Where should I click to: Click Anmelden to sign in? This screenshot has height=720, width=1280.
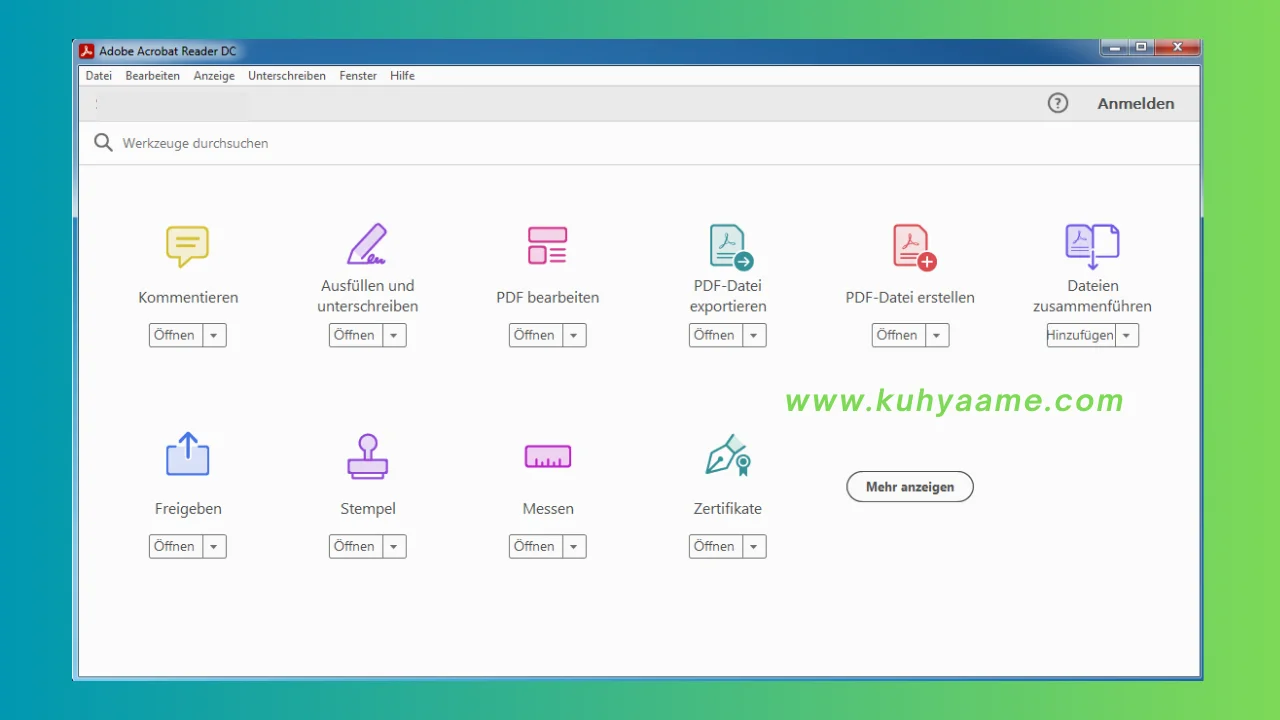[x=1136, y=103]
